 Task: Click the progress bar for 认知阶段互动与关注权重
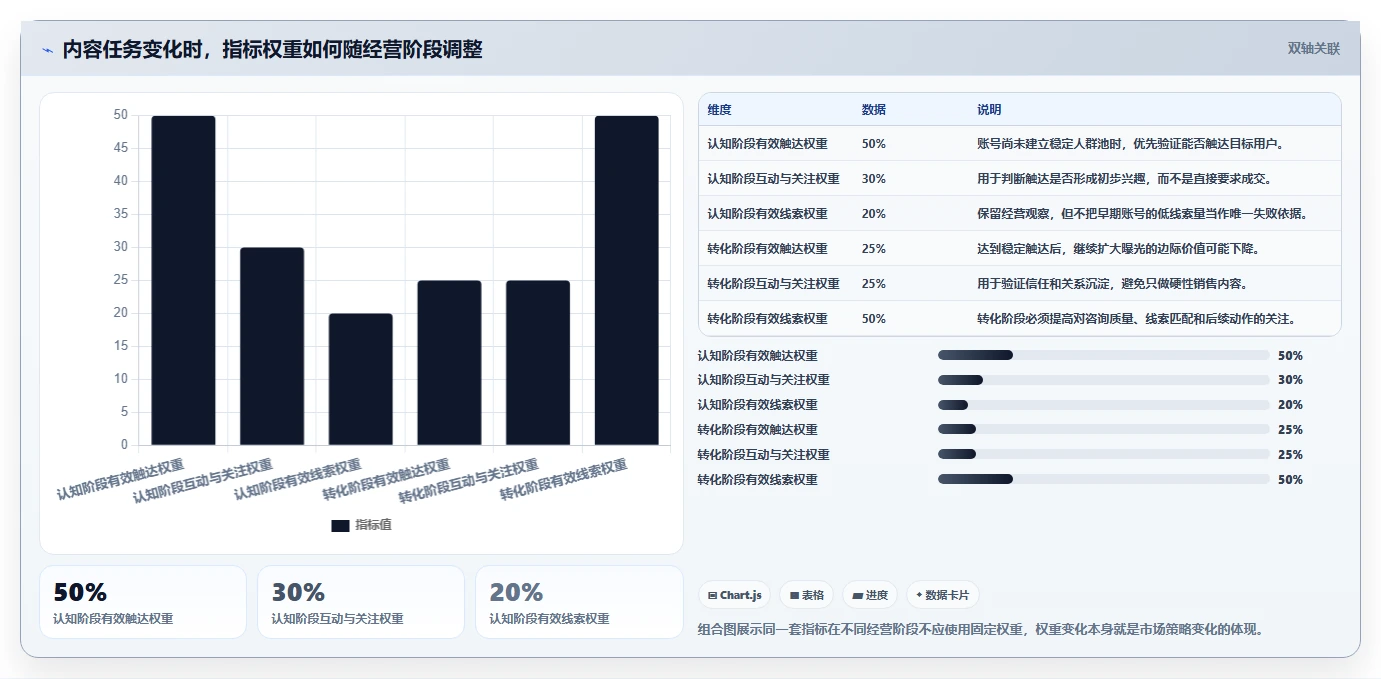[x=1103, y=380]
